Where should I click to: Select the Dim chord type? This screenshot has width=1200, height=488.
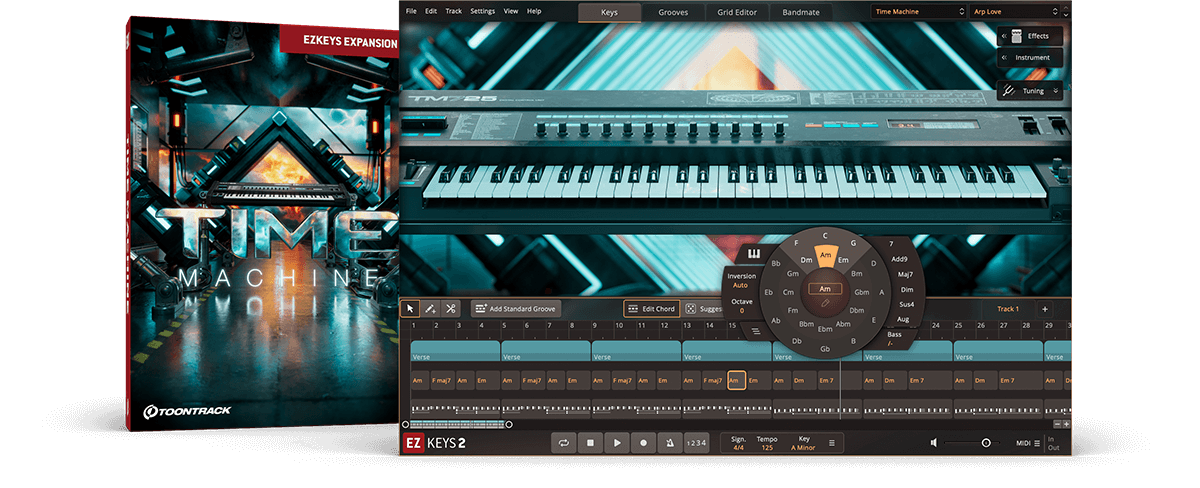907,288
